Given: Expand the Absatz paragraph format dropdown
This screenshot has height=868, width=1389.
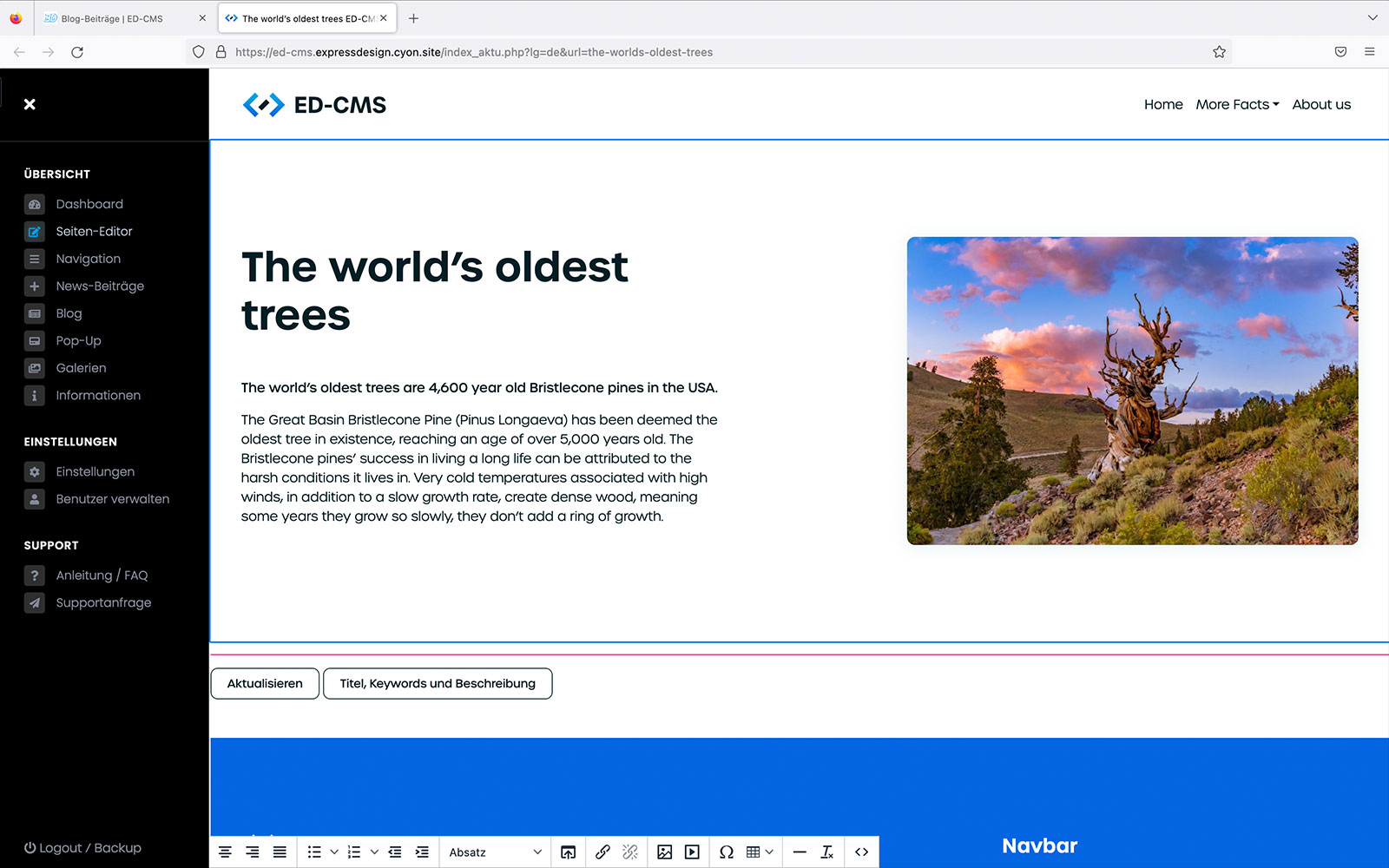Looking at the screenshot, I should (495, 852).
